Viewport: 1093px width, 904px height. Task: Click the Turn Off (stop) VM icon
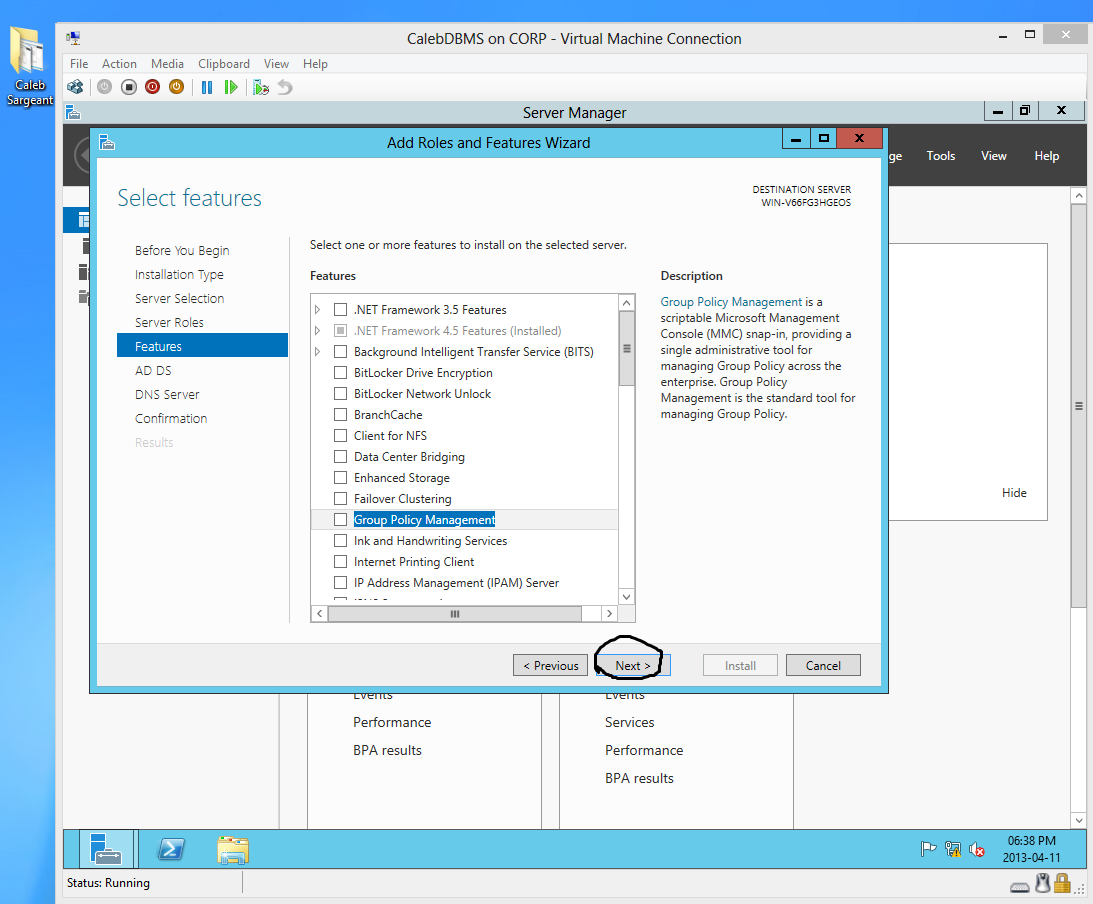(128, 87)
